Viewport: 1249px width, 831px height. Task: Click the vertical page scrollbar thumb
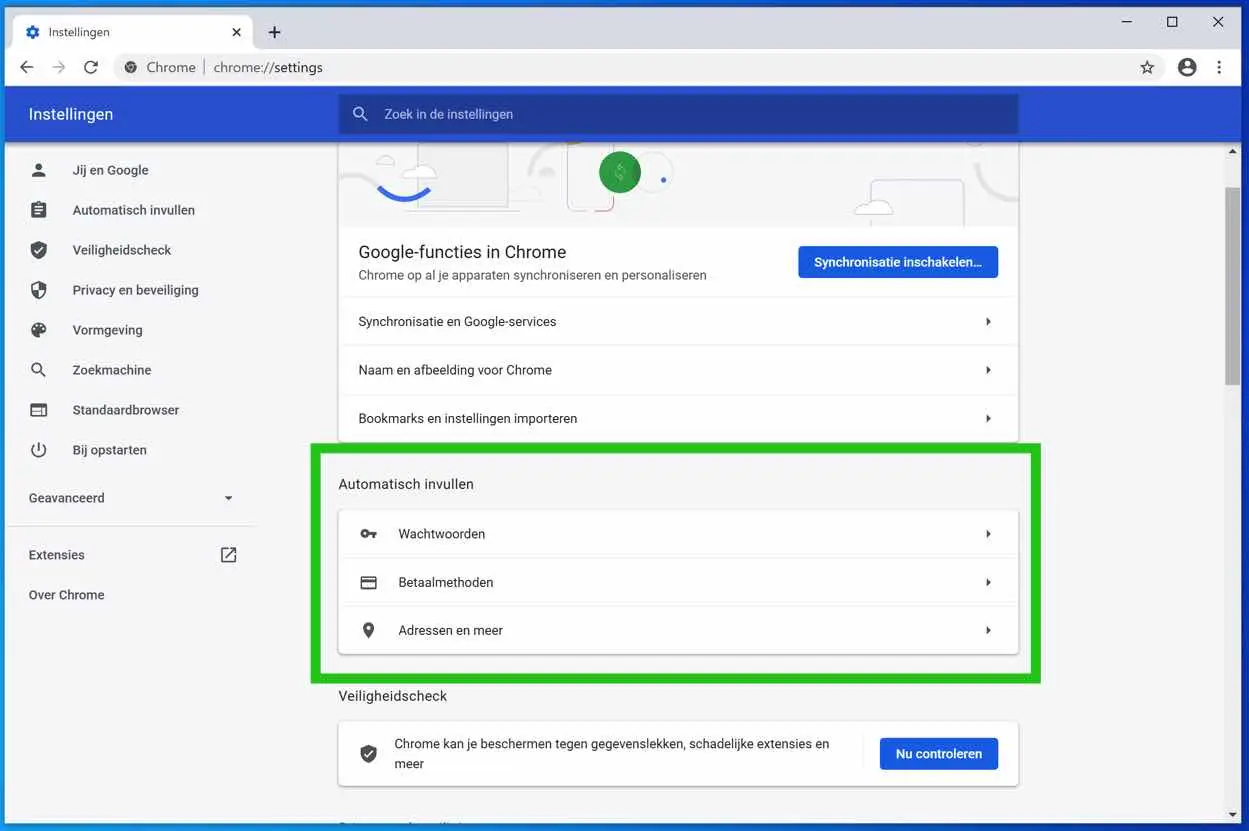point(1232,284)
